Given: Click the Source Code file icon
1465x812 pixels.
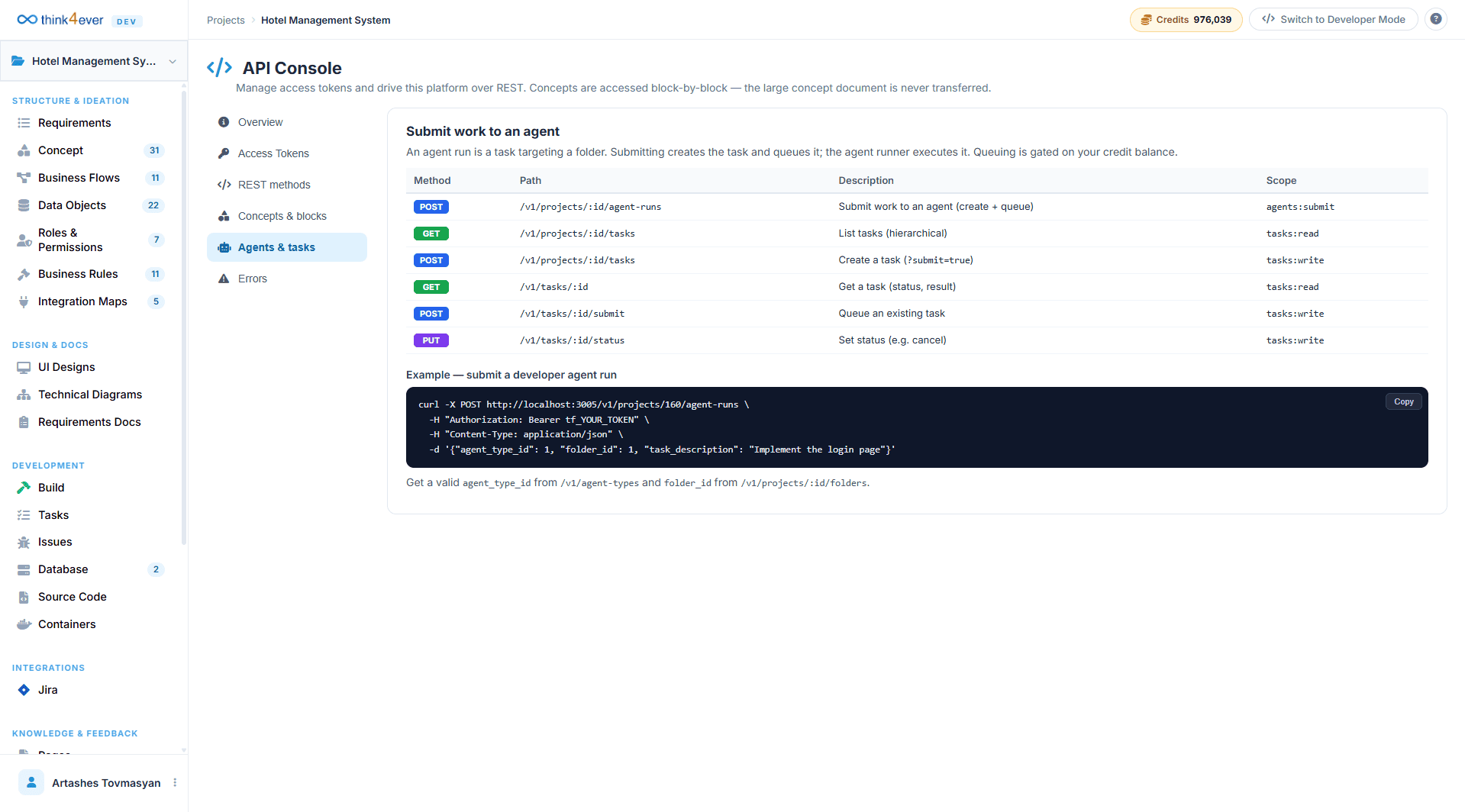Looking at the screenshot, I should pos(24,597).
